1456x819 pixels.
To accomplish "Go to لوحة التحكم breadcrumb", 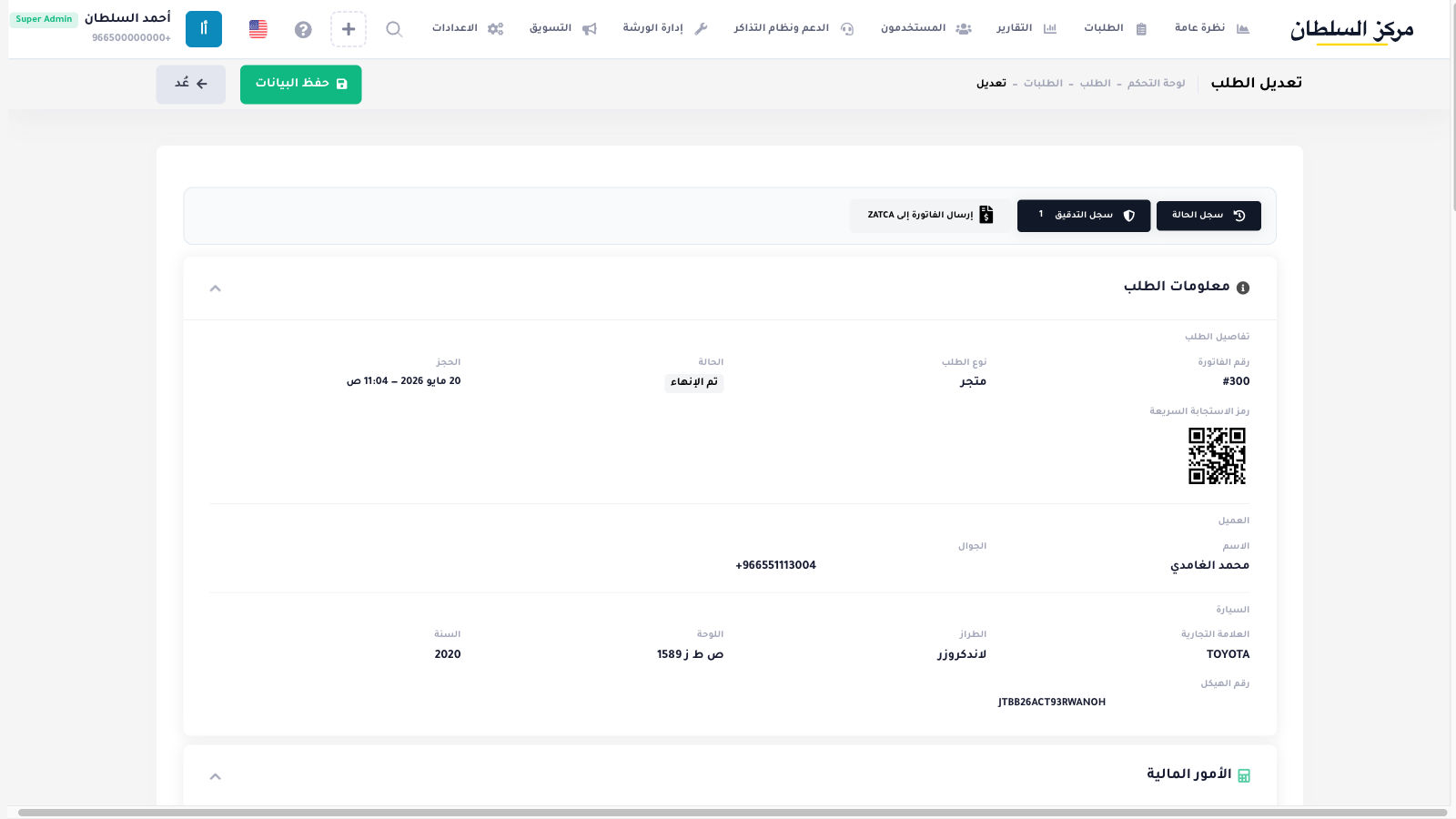I will click(1157, 84).
